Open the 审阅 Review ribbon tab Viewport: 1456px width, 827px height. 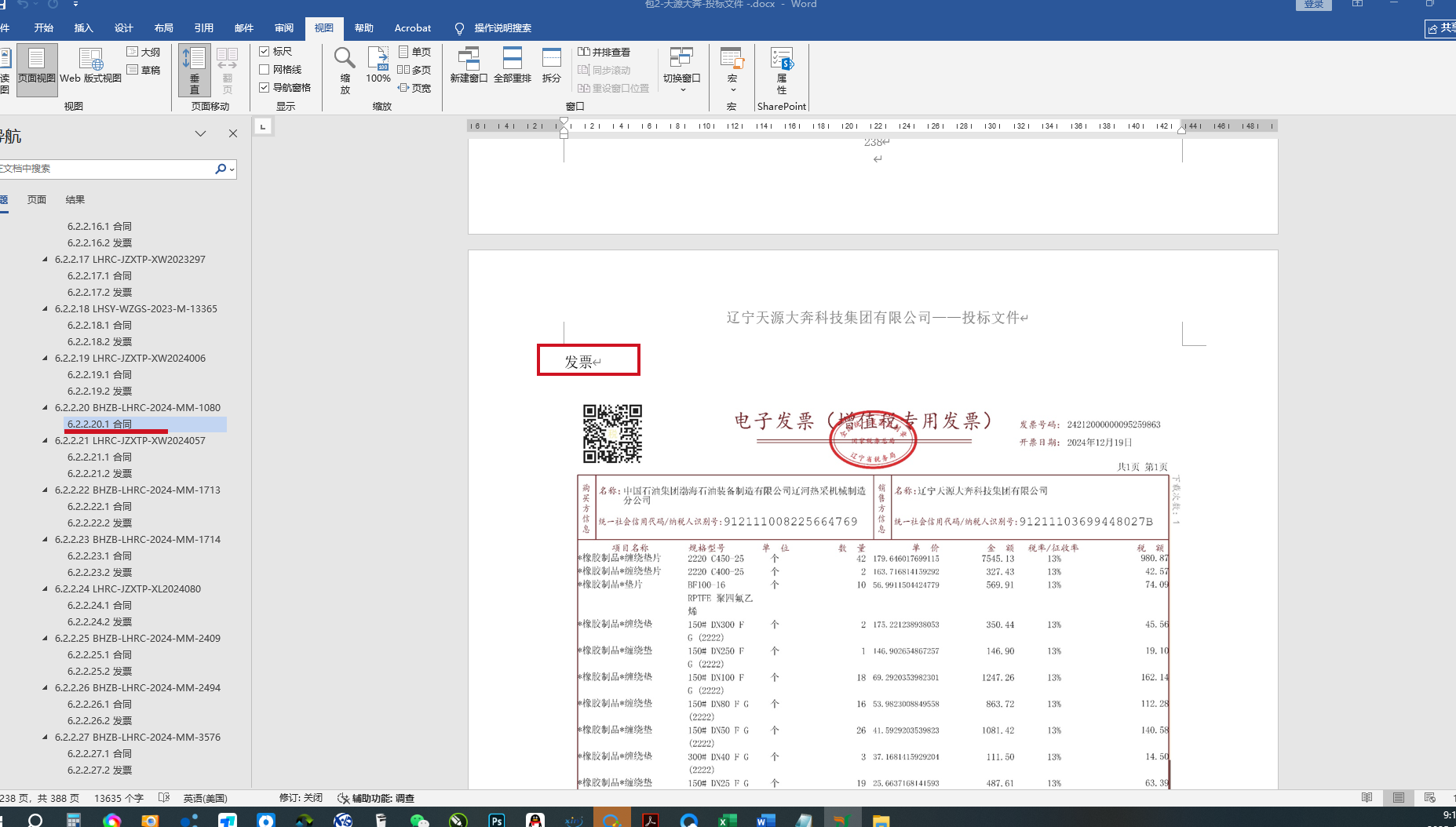(284, 28)
